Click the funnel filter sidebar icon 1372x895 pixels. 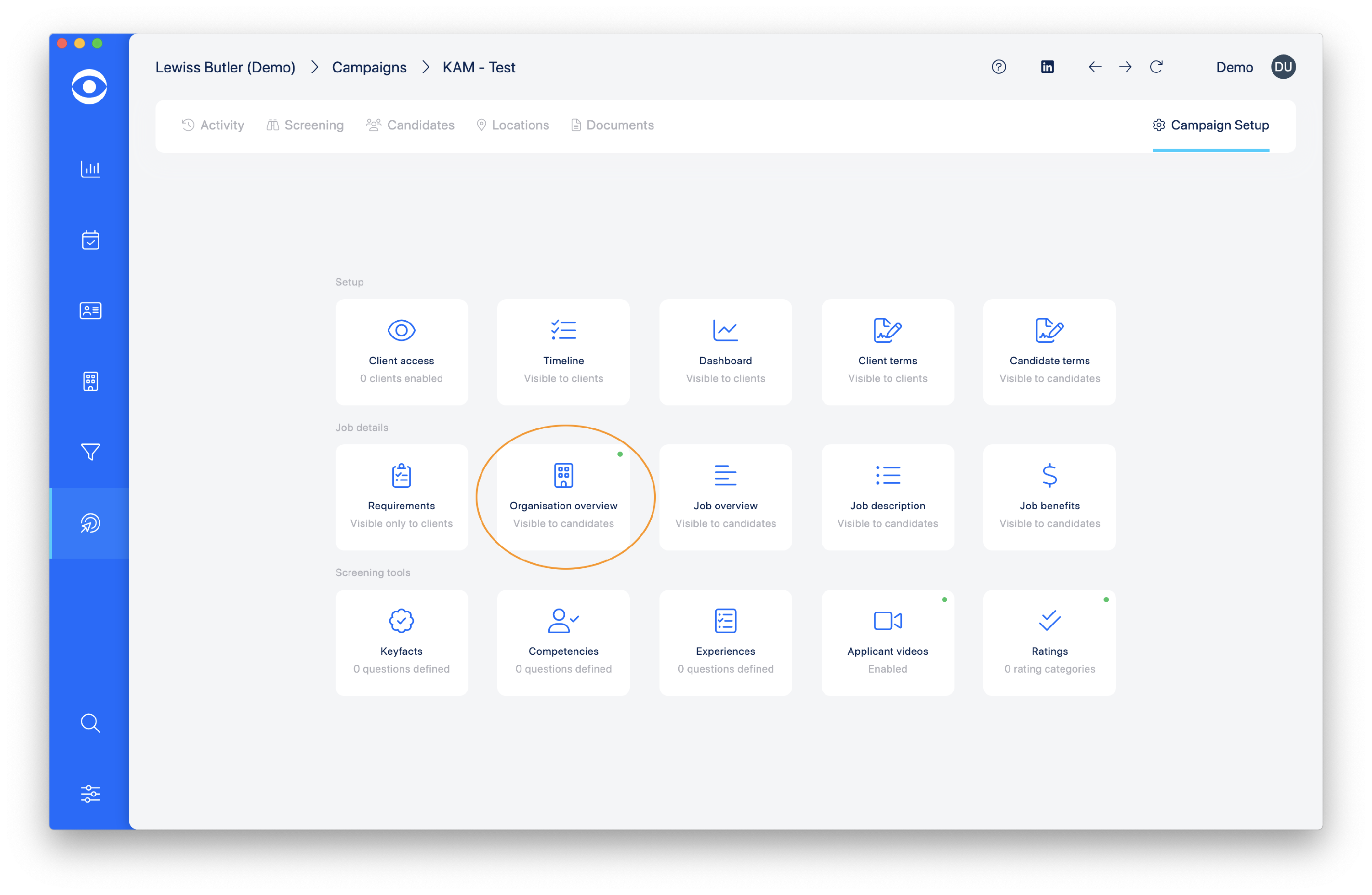click(90, 452)
